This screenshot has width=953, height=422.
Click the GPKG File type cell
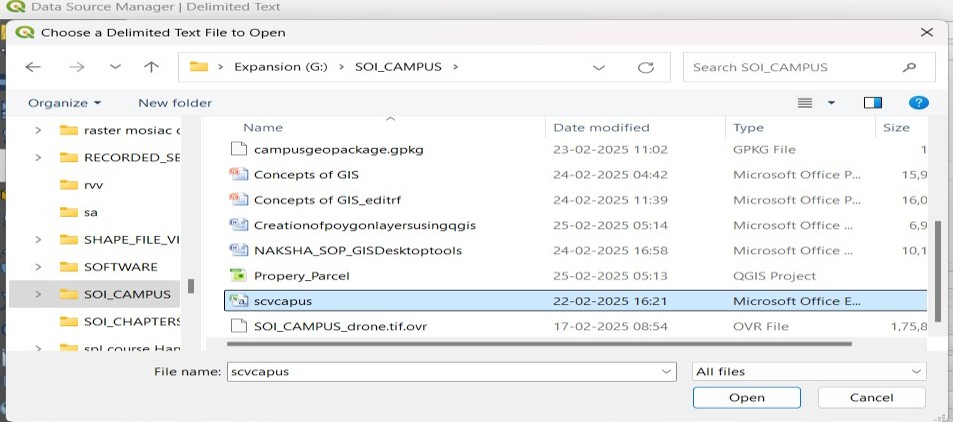(764, 150)
